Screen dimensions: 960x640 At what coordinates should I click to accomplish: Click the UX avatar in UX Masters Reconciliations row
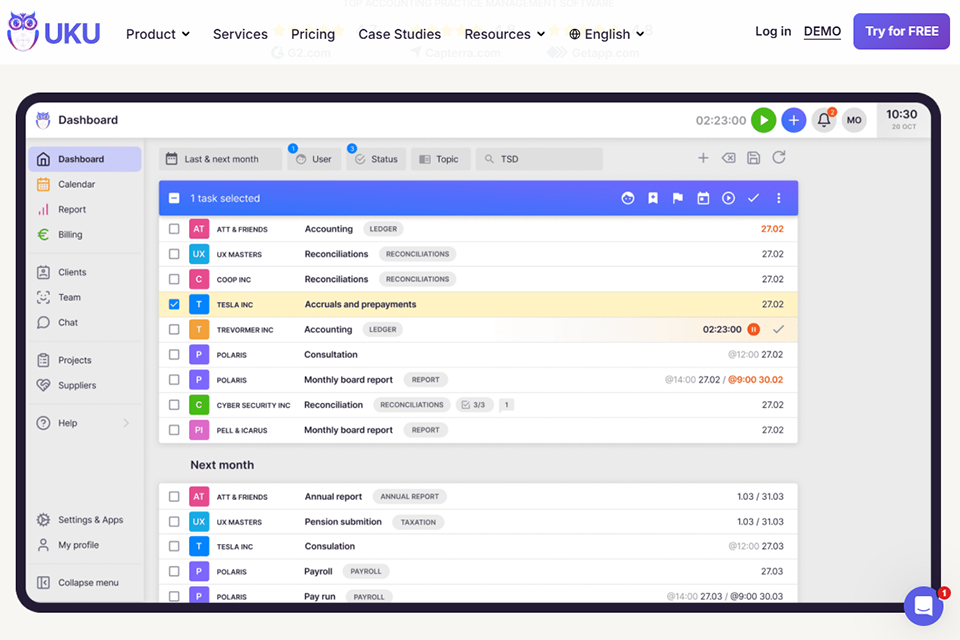click(x=199, y=254)
